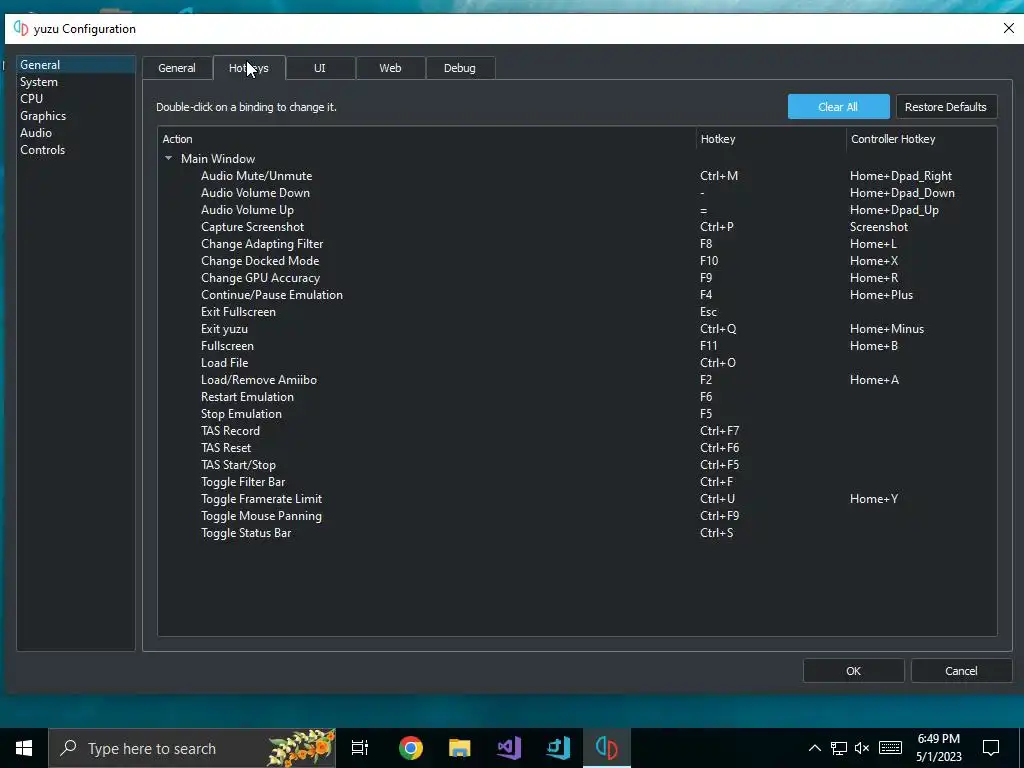The height and width of the screenshot is (768, 1024).
Task: Close the yuzu Configuration window
Action: click(x=1008, y=29)
